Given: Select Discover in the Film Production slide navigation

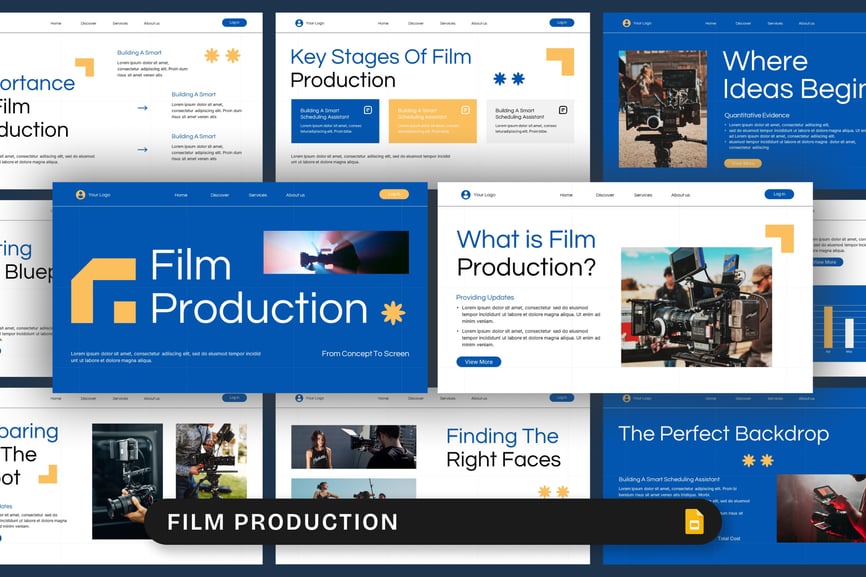Looking at the screenshot, I should [220, 195].
